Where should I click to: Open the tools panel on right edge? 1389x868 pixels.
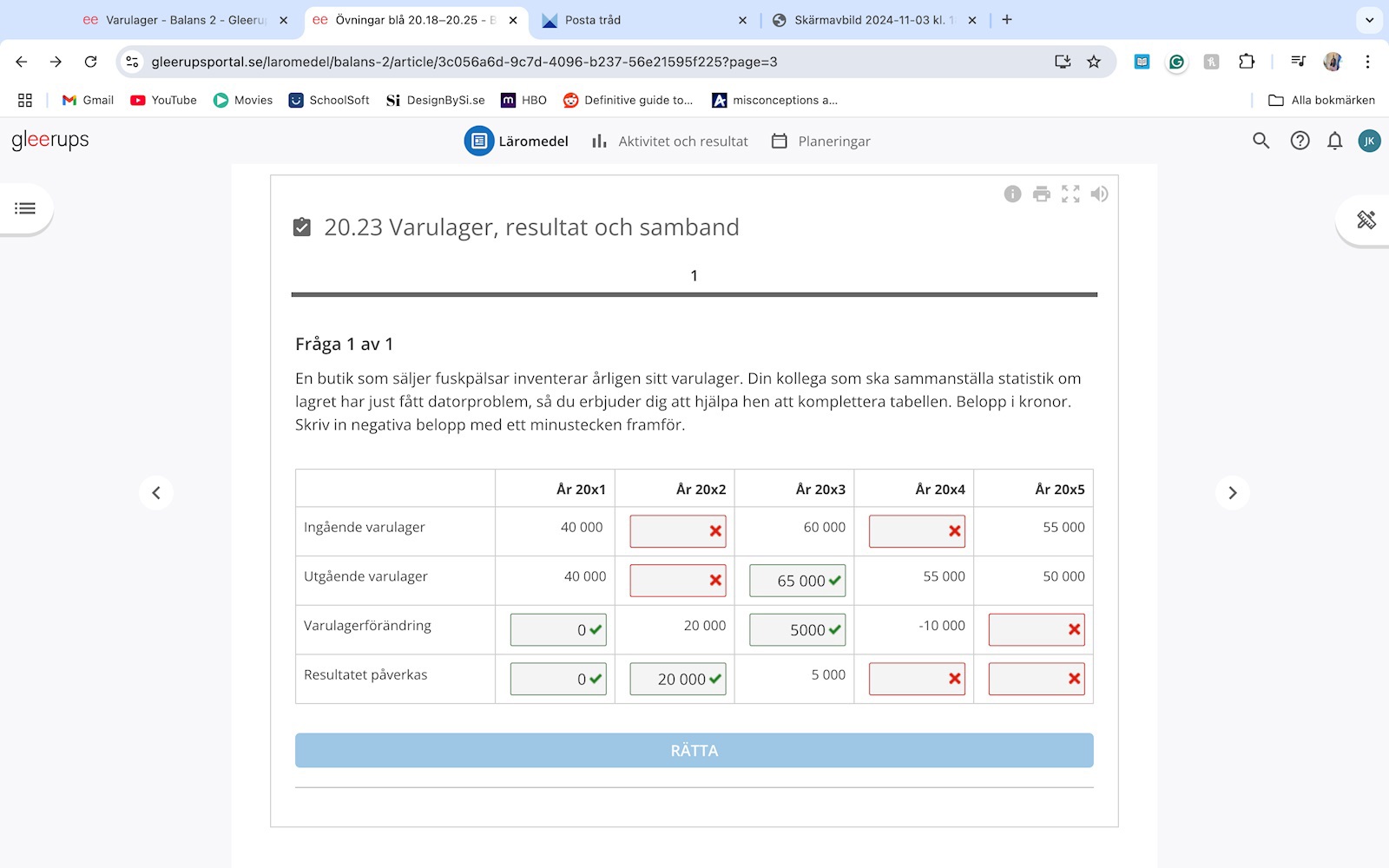[1366, 220]
